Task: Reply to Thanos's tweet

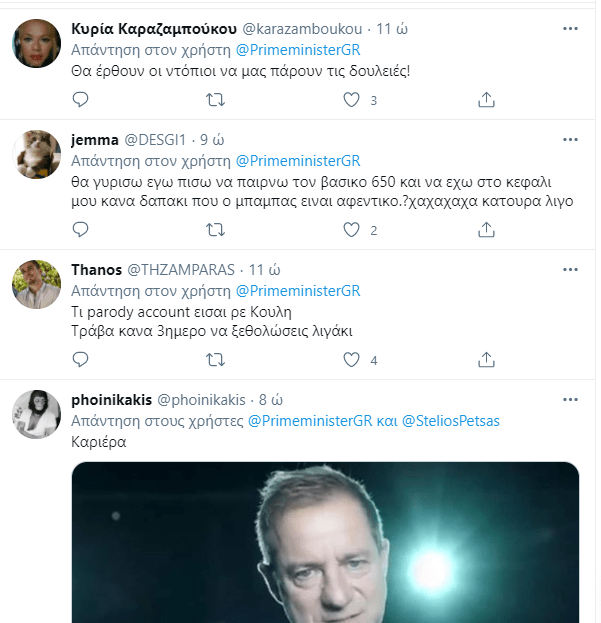Action: pos(82,360)
